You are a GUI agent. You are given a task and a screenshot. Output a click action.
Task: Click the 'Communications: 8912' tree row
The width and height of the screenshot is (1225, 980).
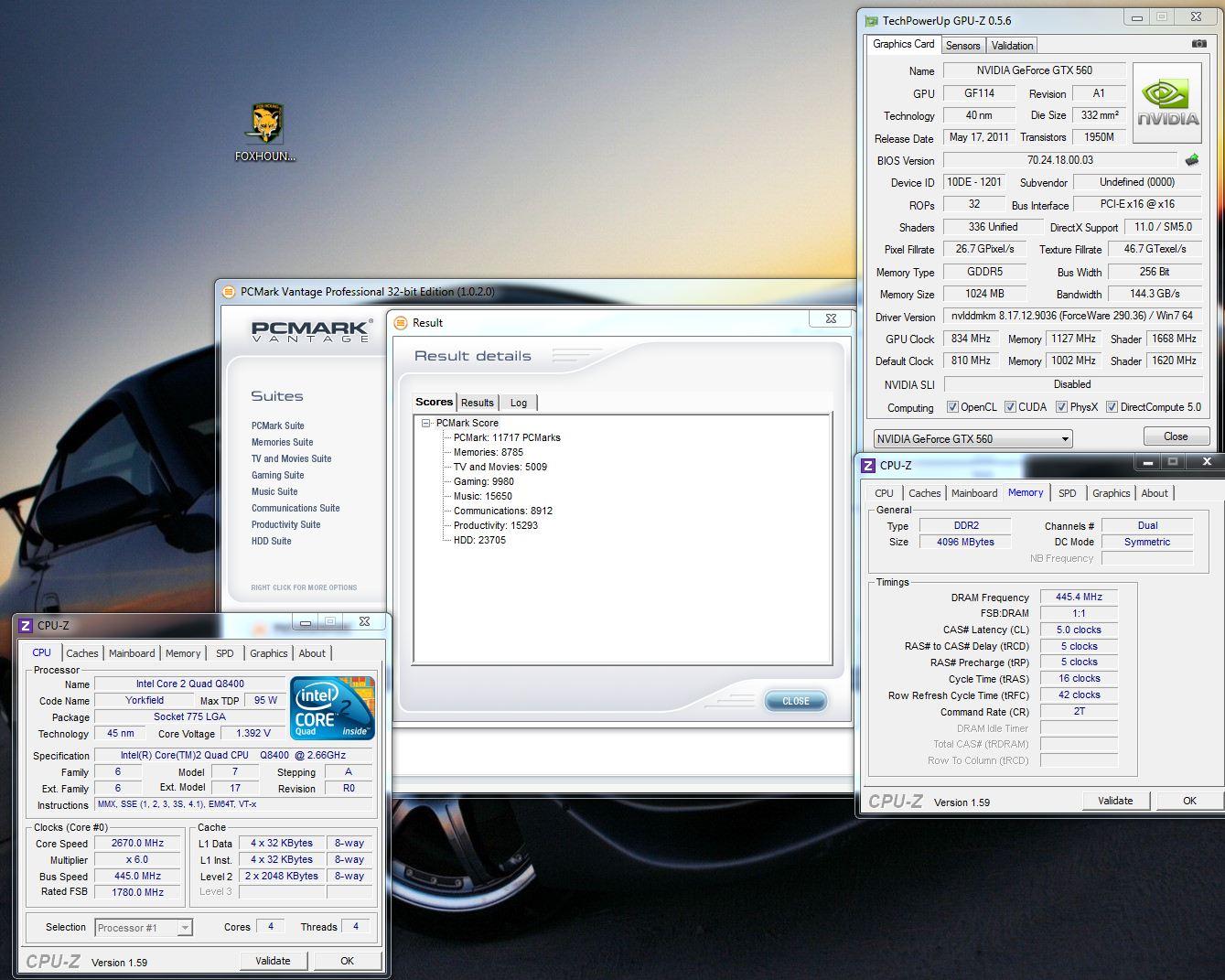(x=503, y=511)
